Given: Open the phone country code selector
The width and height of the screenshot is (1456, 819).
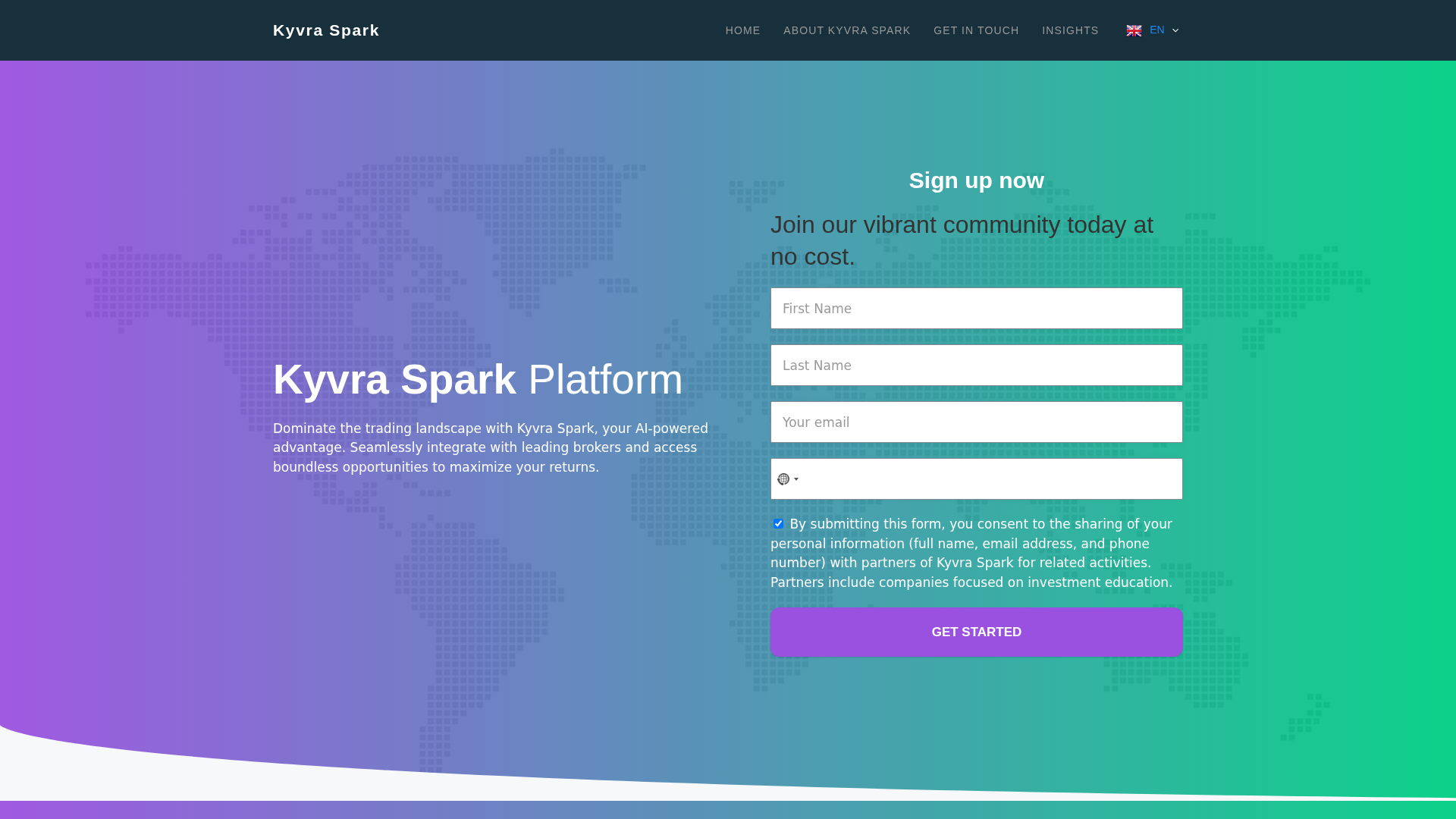Looking at the screenshot, I should (788, 479).
